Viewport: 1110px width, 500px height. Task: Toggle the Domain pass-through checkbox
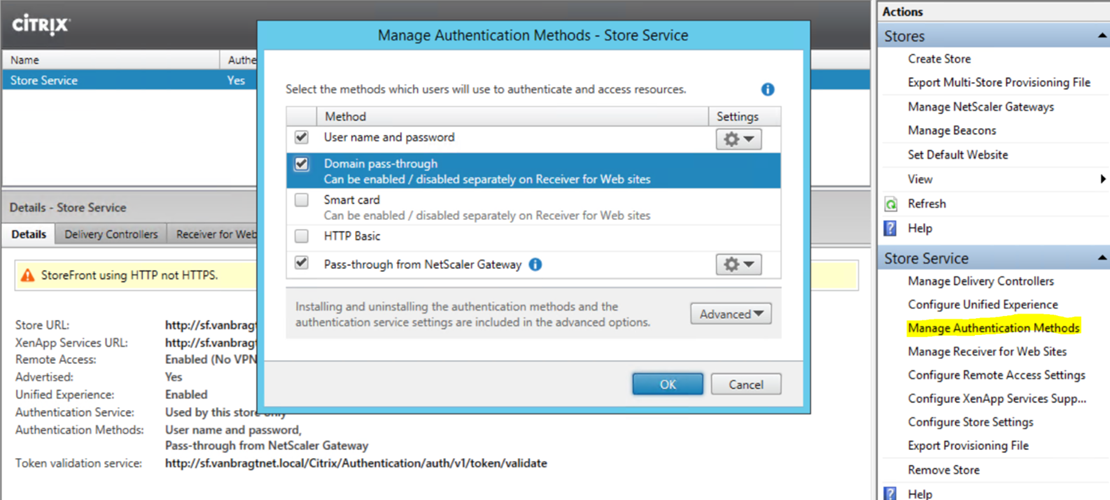302,164
